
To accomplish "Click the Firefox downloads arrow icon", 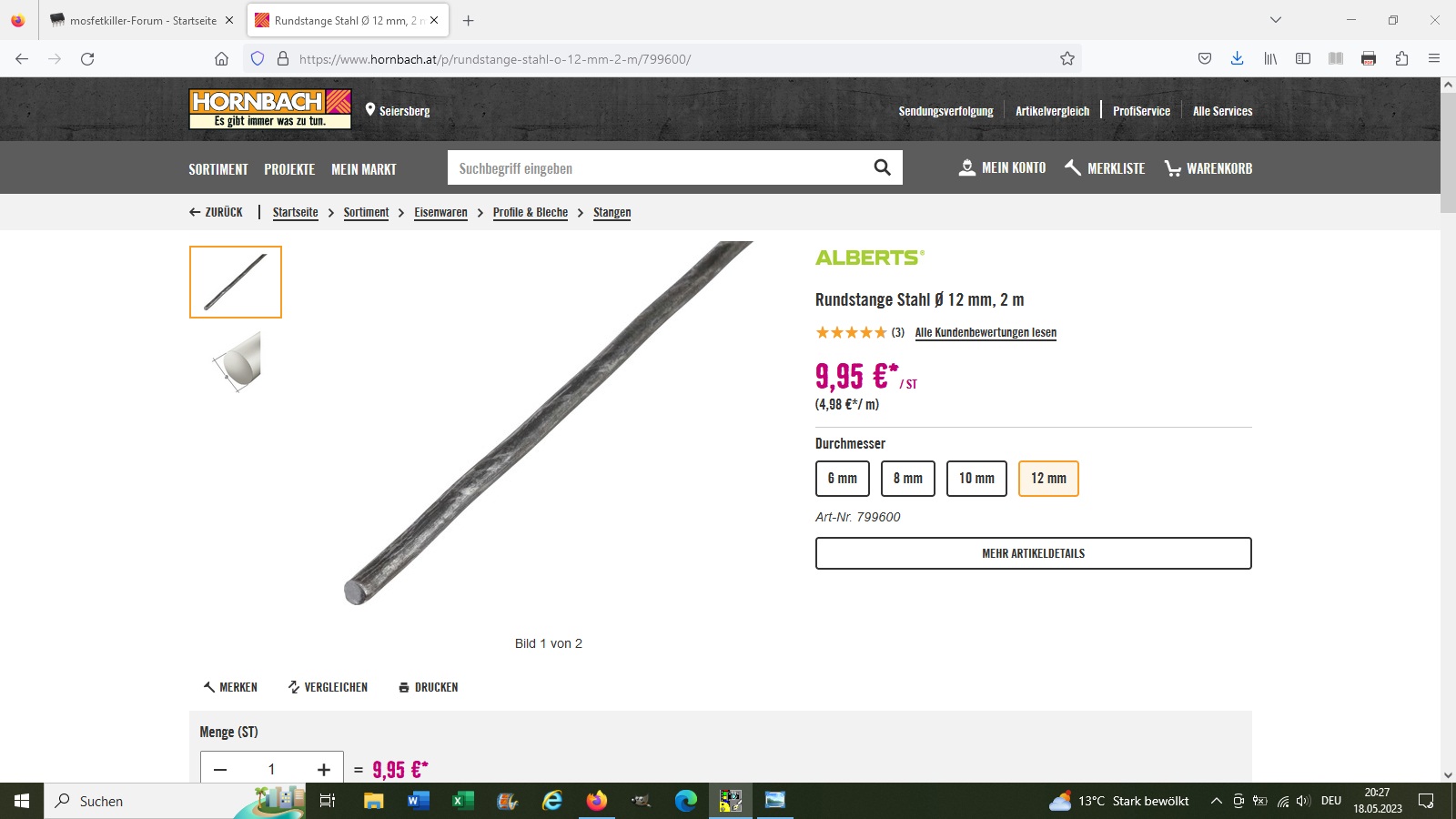I will pyautogui.click(x=1237, y=59).
